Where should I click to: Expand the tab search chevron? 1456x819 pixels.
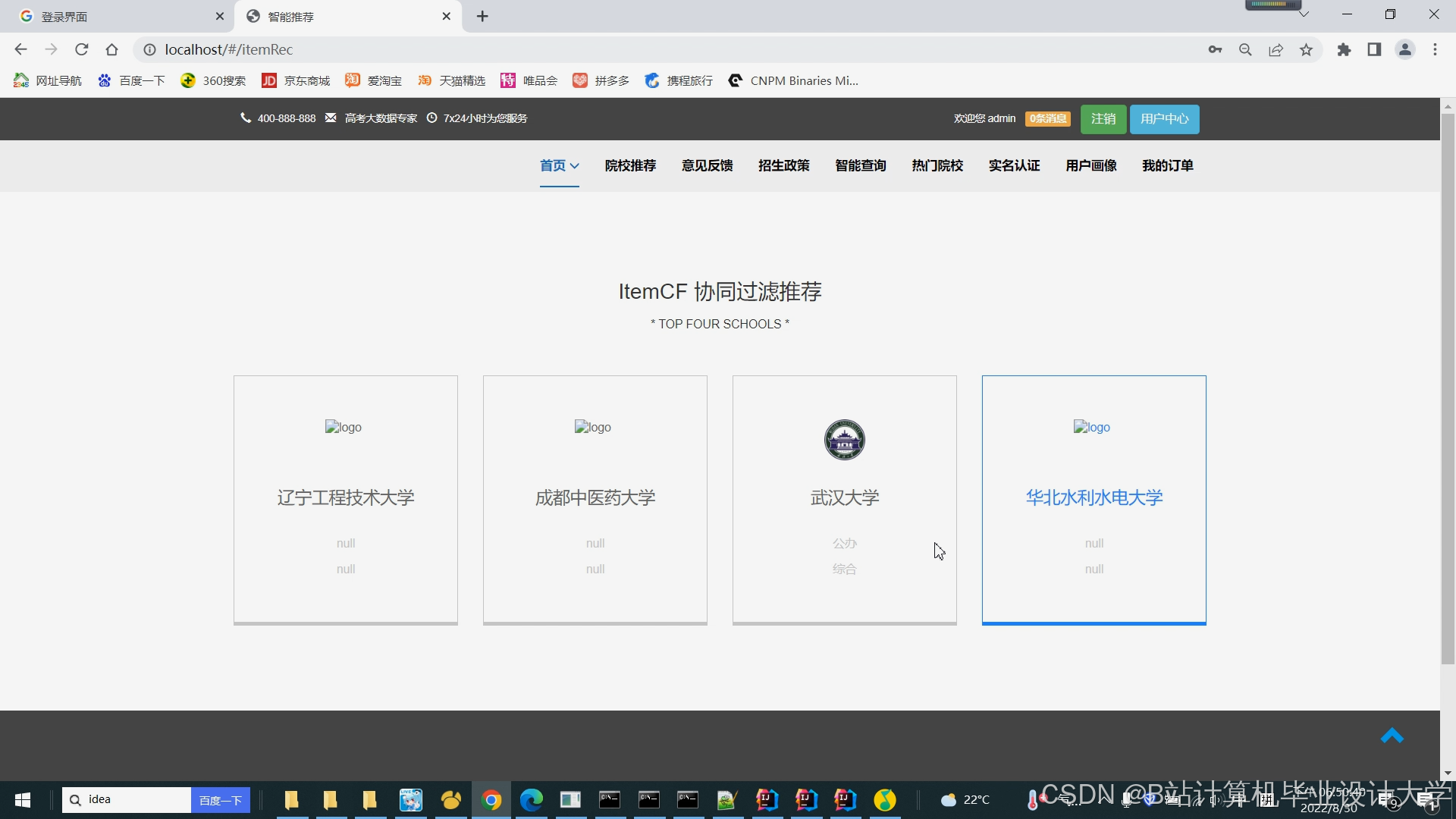click(x=1304, y=14)
